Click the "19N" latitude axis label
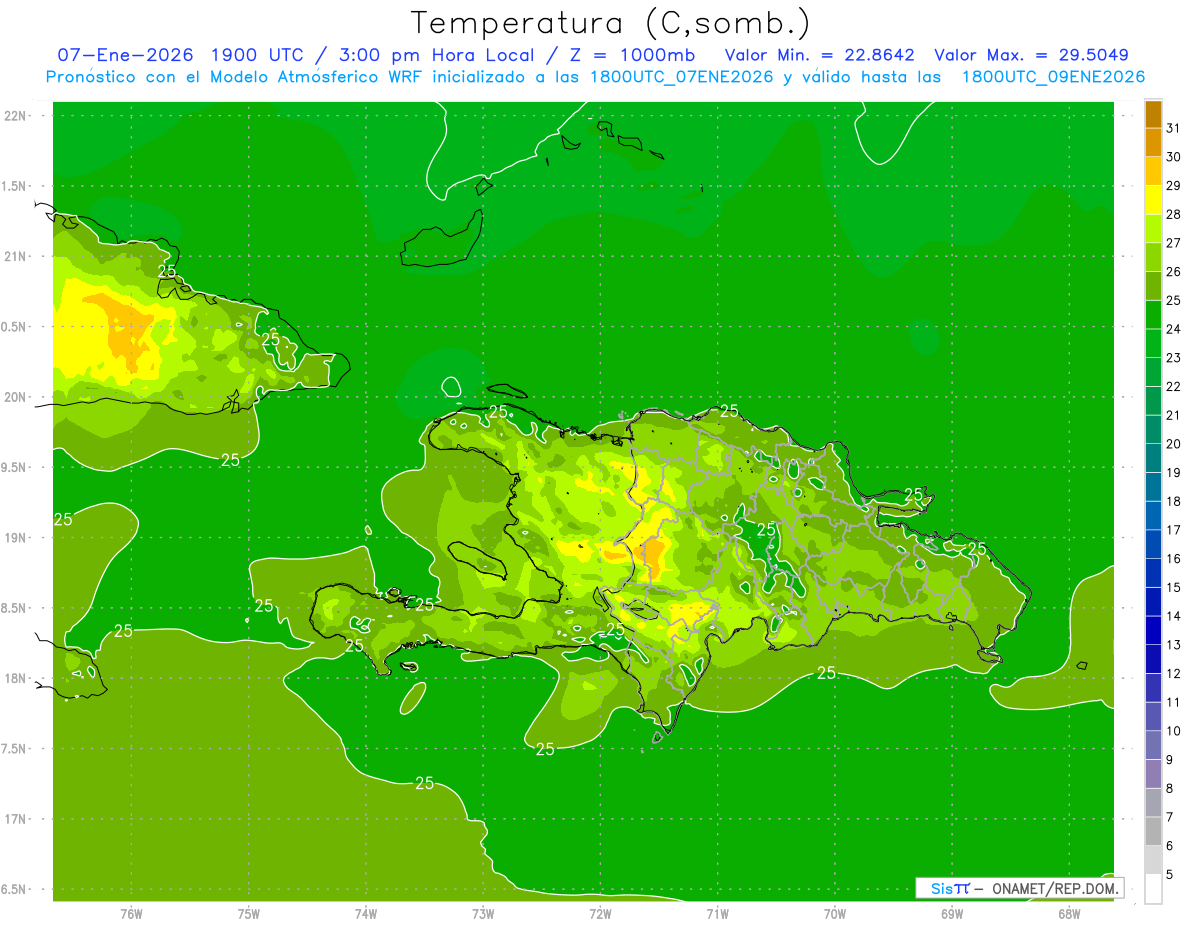Image resolution: width=1200 pixels, height=927 pixels. pos(15,538)
